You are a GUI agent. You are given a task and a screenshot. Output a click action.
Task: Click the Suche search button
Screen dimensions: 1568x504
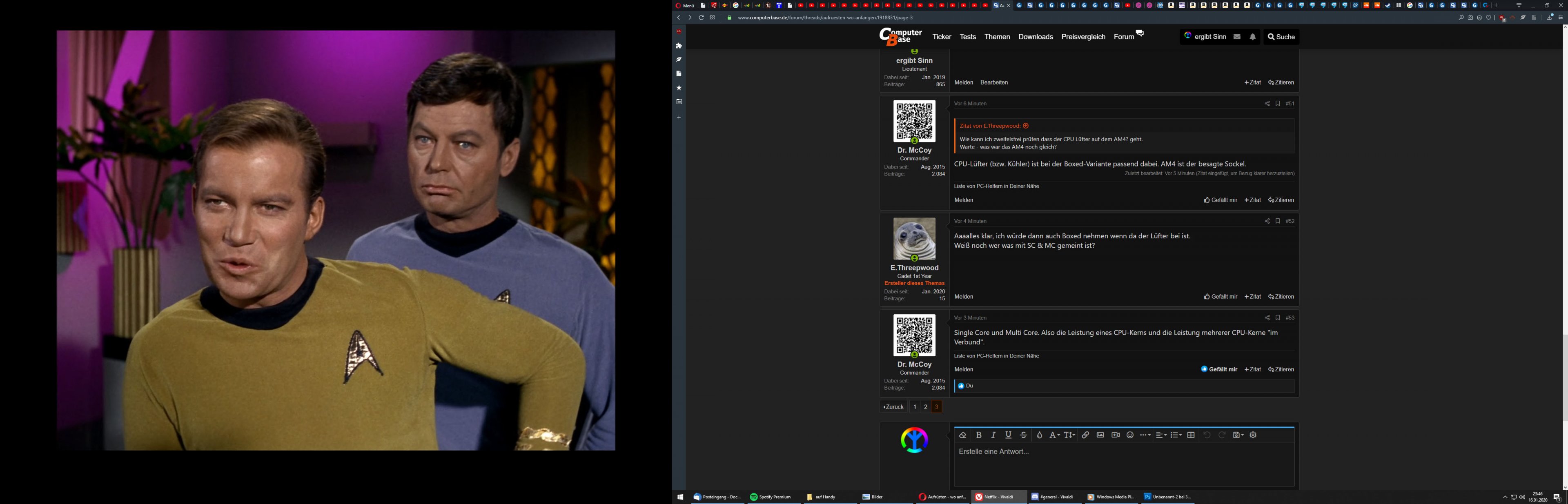coord(1281,37)
